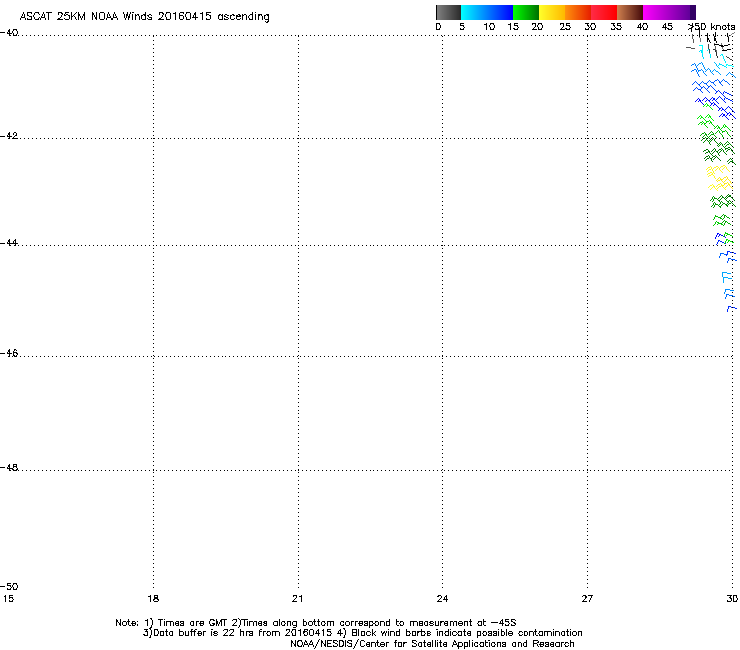The image size is (740, 650).
Task: Click the note line starting 'Note: 1) Times are GMT'
Action: click(x=316, y=623)
